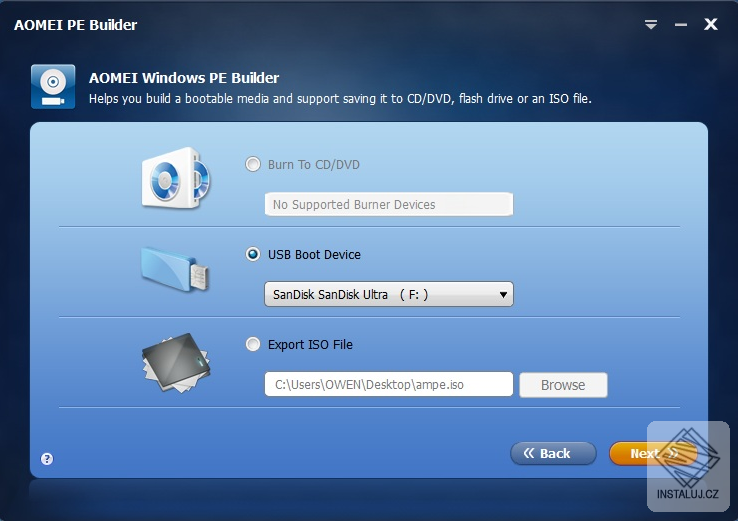The width and height of the screenshot is (738, 521).
Task: Click the Browse button
Action: pyautogui.click(x=563, y=385)
